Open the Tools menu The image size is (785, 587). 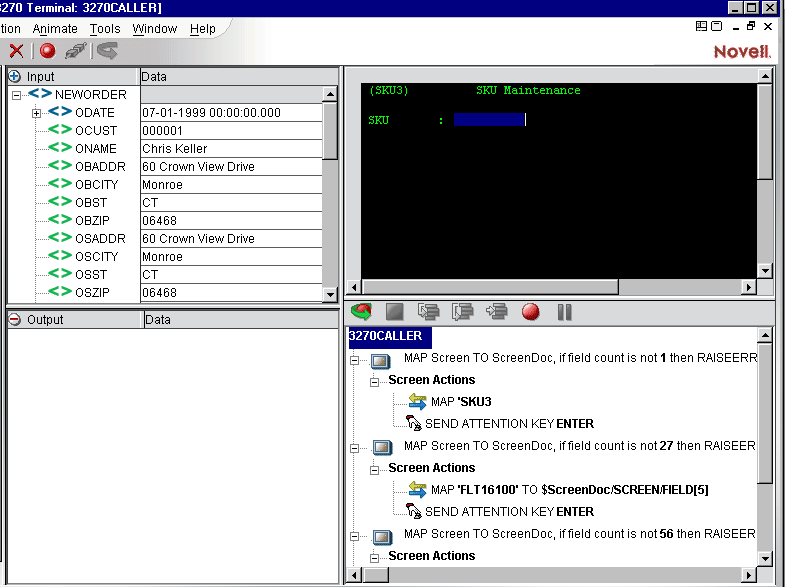105,29
